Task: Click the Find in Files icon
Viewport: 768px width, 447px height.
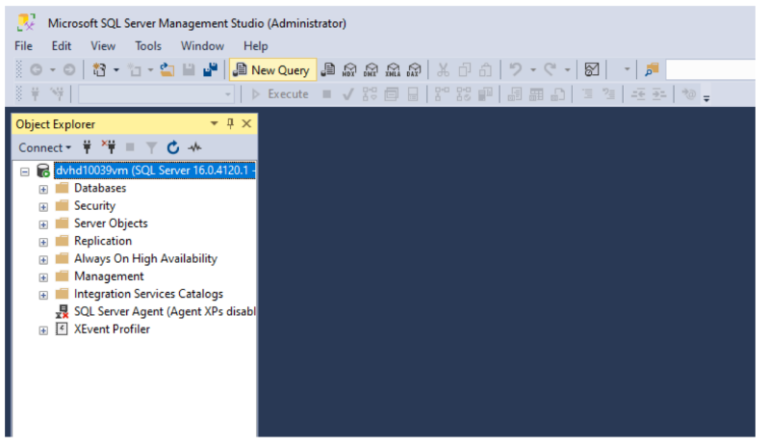Action: click(x=651, y=70)
